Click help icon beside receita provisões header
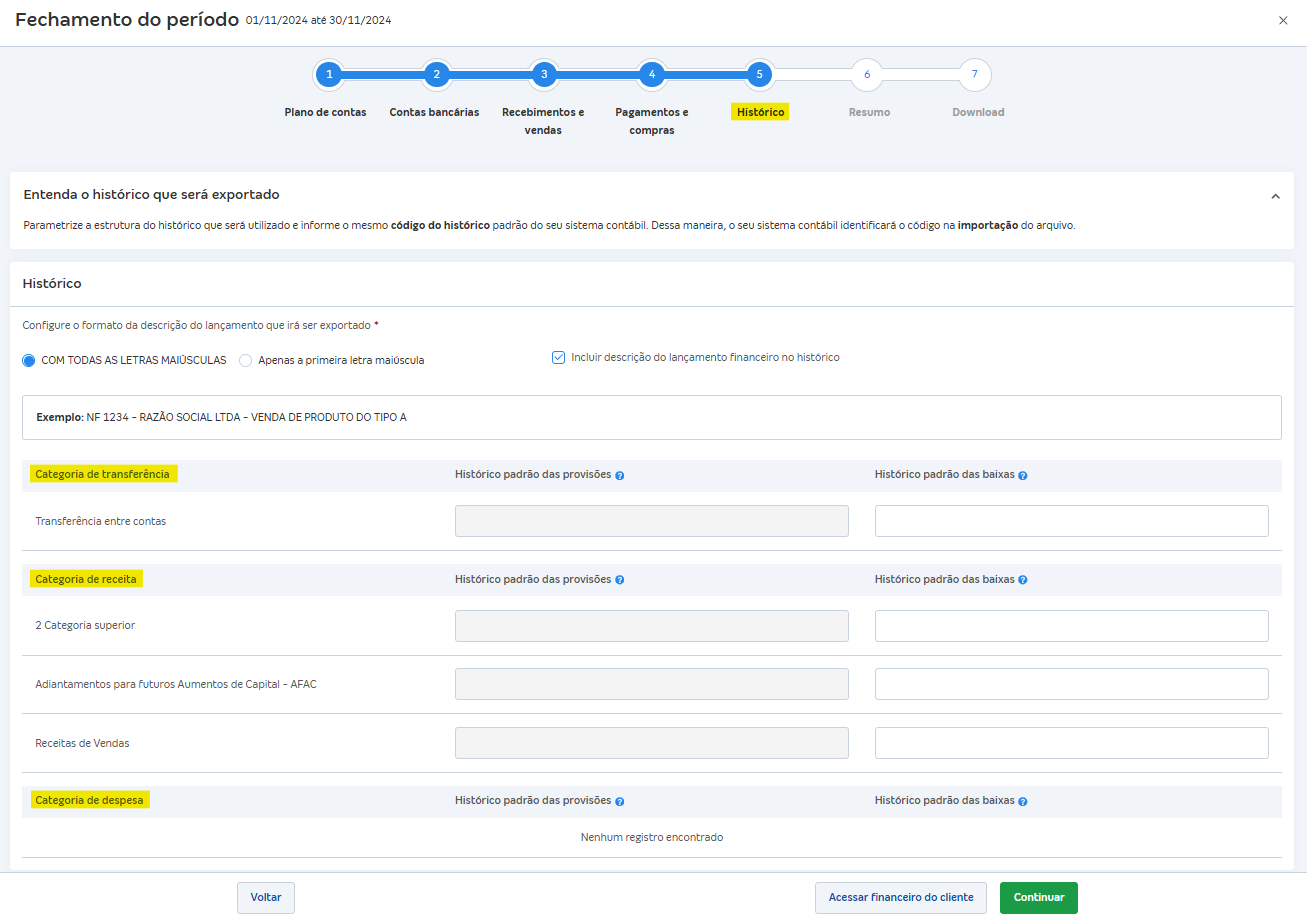Viewport: 1307px width, 917px height. coord(620,580)
